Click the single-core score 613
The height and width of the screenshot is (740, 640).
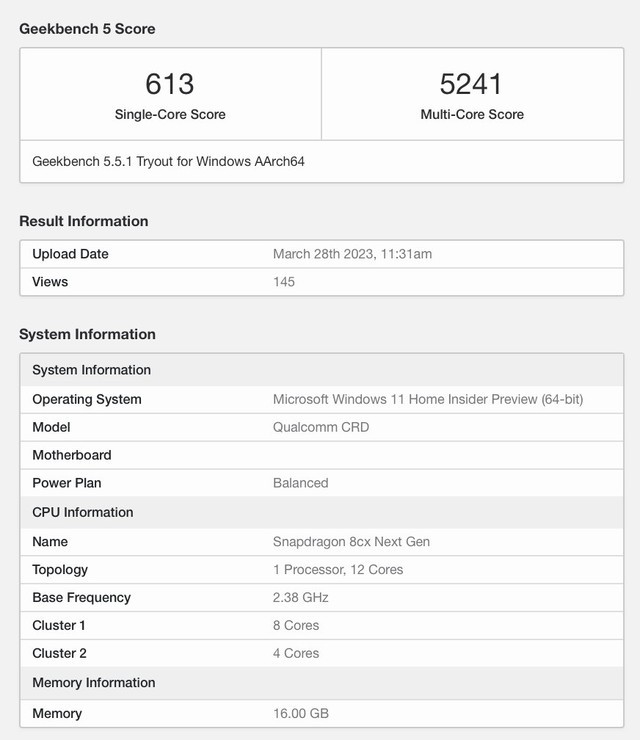[x=170, y=83]
